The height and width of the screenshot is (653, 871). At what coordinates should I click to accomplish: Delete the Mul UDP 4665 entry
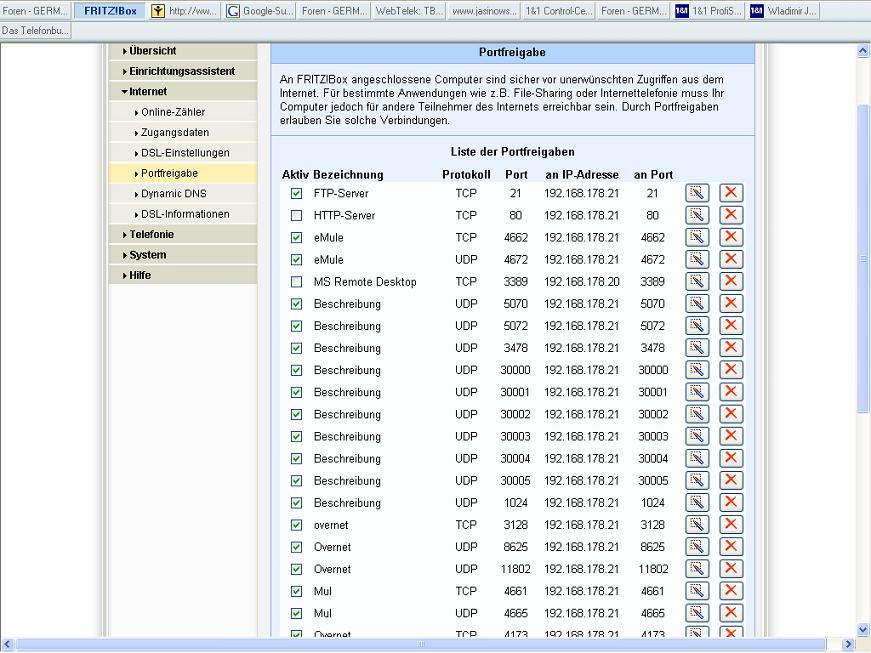(731, 613)
